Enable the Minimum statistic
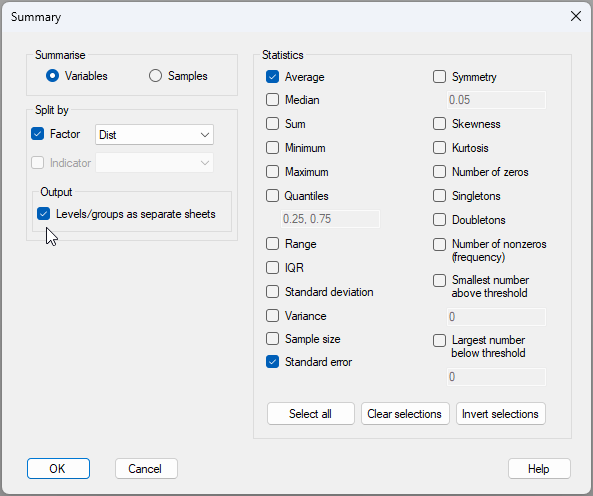Image resolution: width=593 pixels, height=496 pixels. coord(272,148)
